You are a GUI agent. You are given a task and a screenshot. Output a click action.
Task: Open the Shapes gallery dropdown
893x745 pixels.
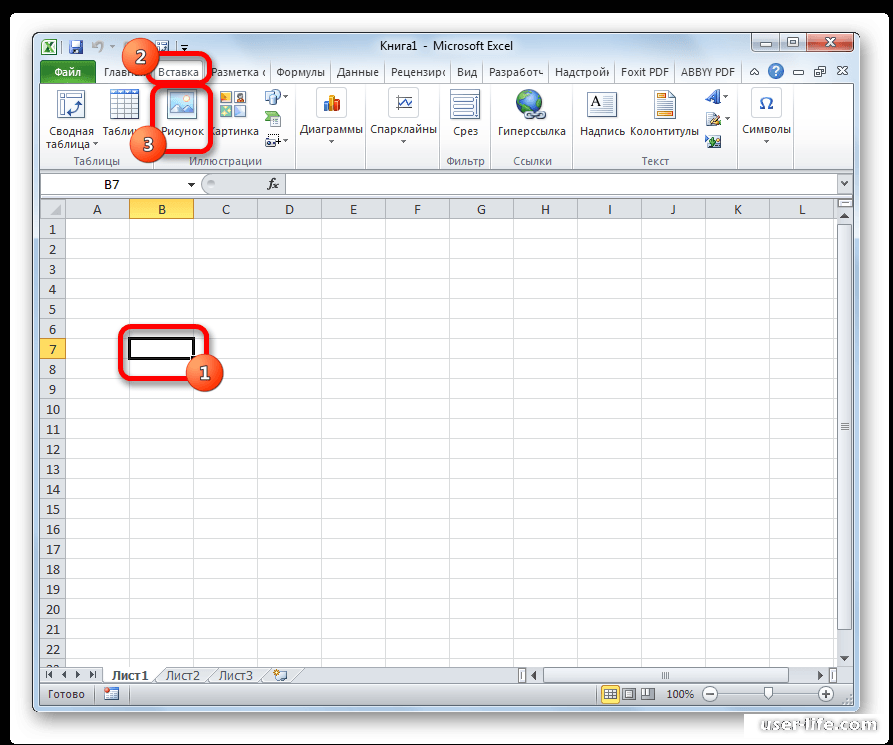[x=276, y=97]
